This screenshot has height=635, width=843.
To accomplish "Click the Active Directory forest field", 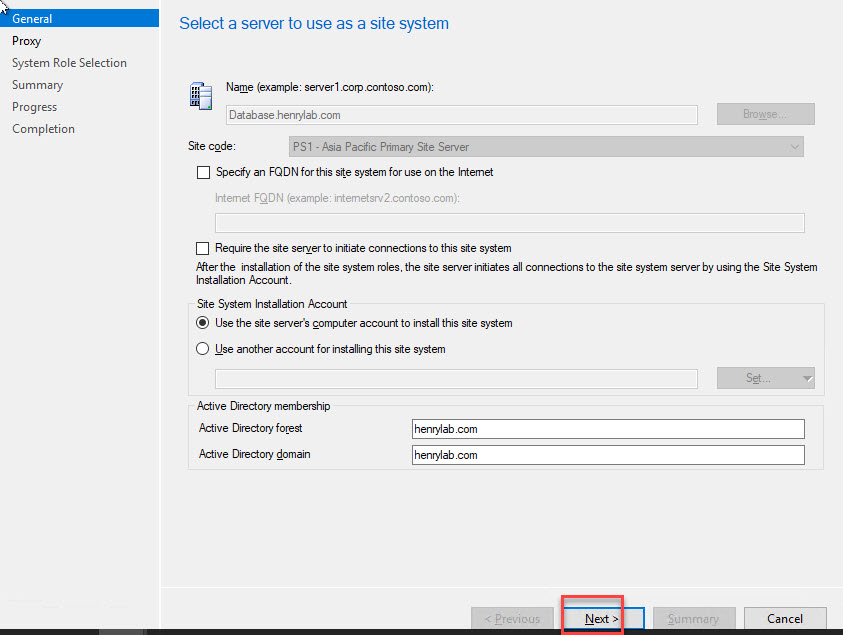I will click(608, 429).
